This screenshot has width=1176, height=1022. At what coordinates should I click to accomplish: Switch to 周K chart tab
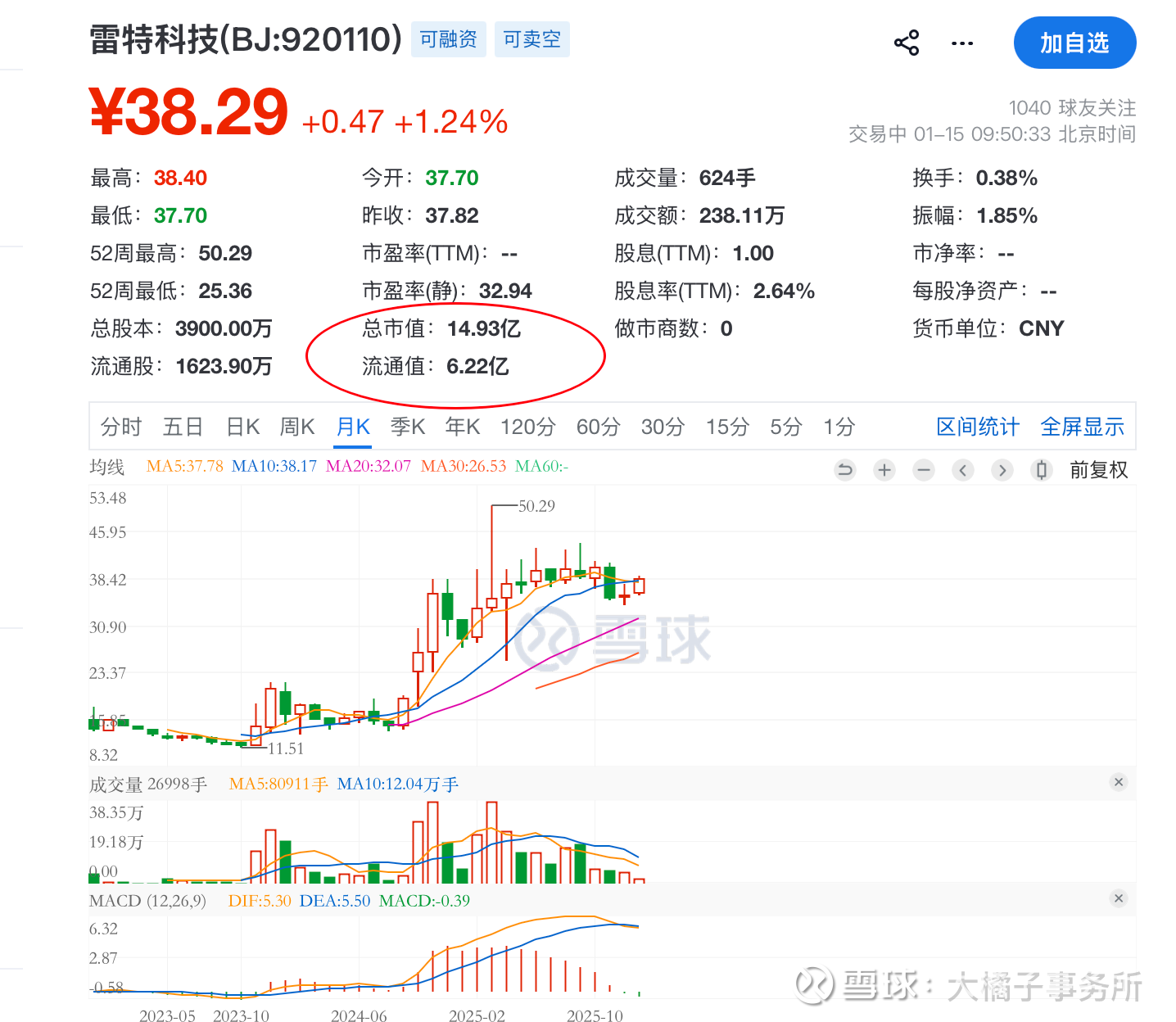point(297,427)
